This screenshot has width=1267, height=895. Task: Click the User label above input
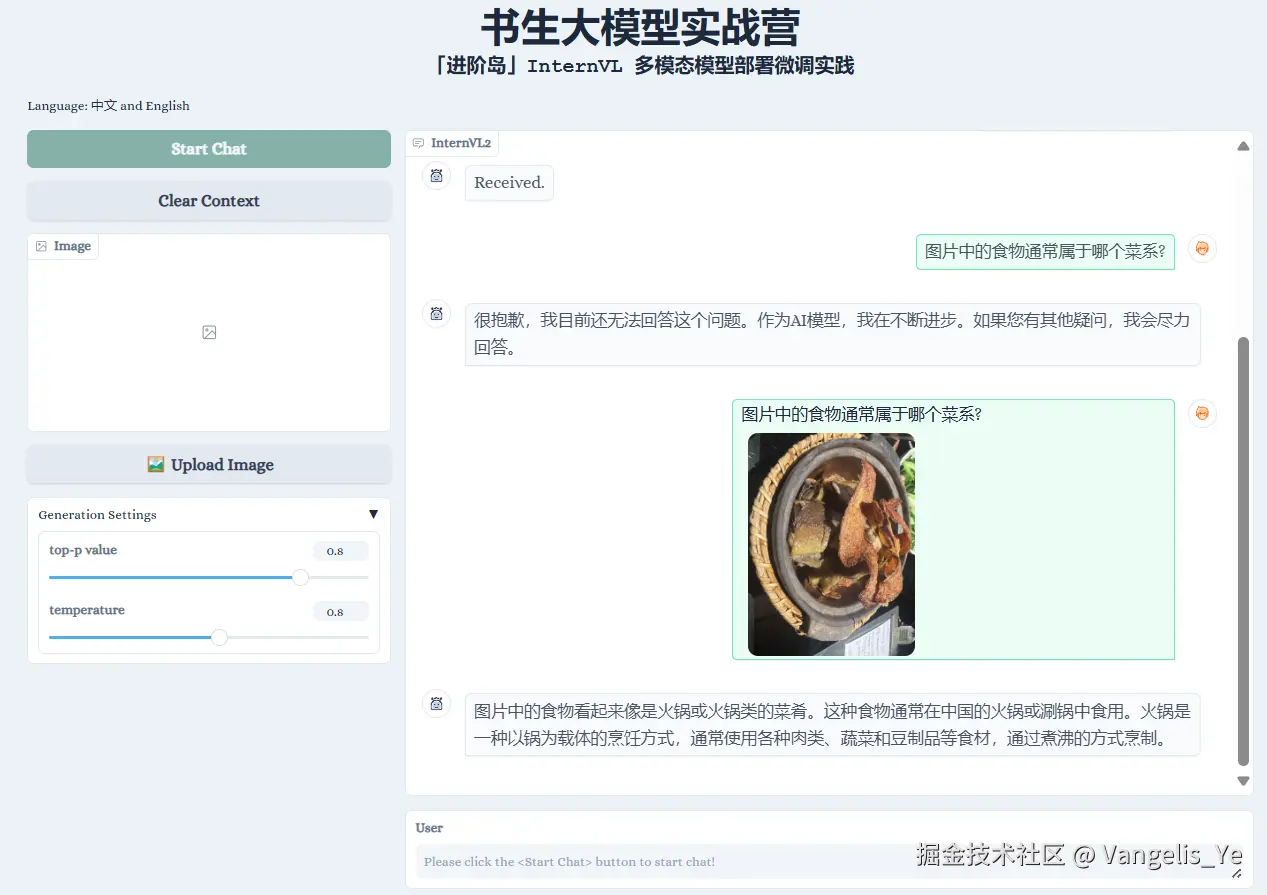429,828
